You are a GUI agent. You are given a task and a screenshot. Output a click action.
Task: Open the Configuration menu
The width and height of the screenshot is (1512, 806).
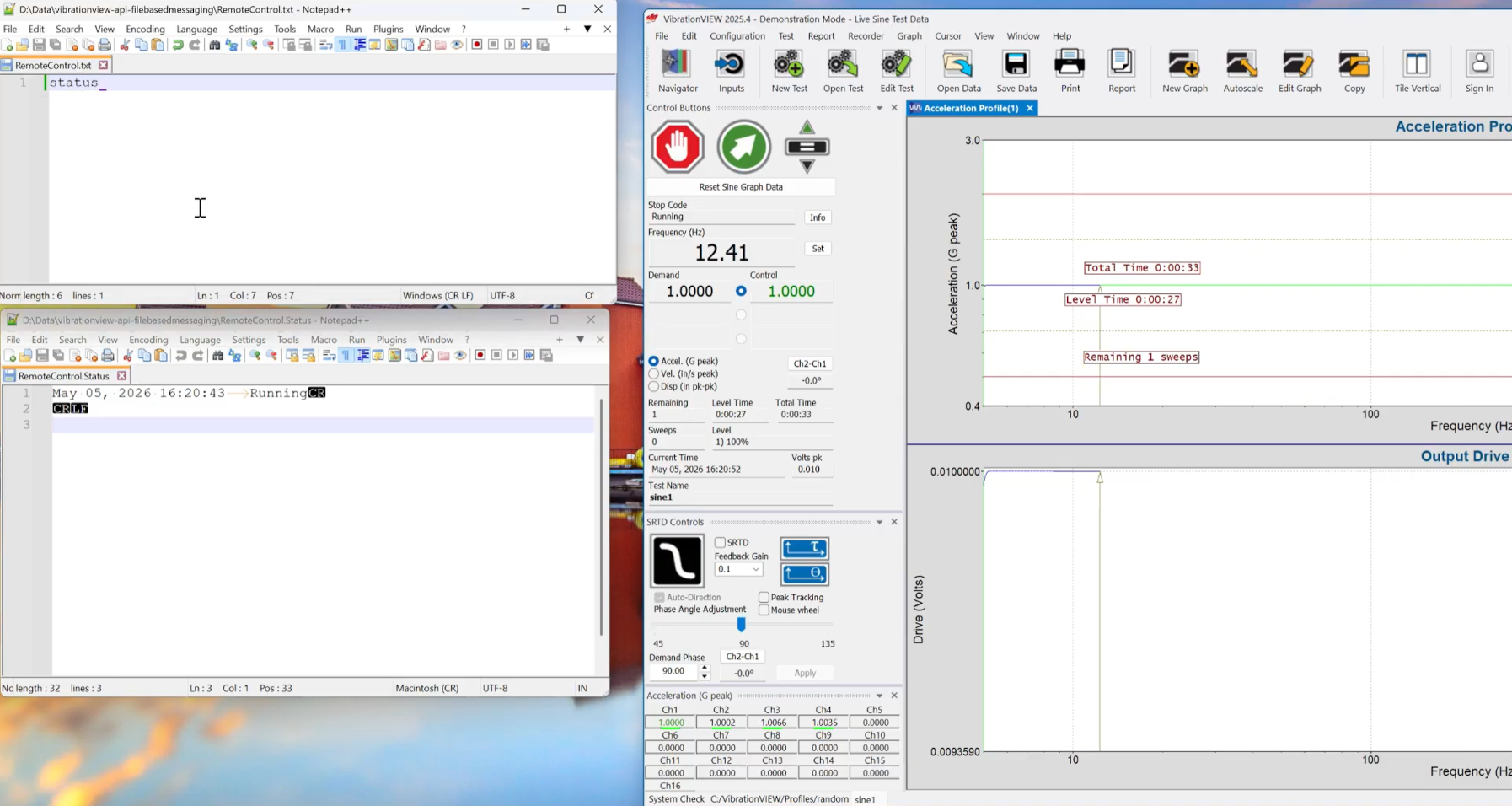tap(737, 36)
